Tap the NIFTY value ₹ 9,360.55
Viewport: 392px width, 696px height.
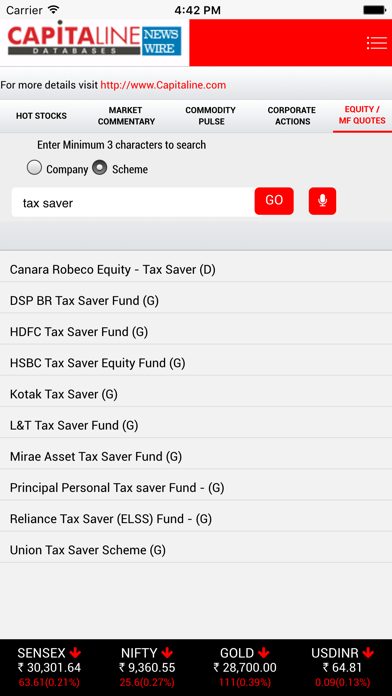pyautogui.click(x=147, y=668)
